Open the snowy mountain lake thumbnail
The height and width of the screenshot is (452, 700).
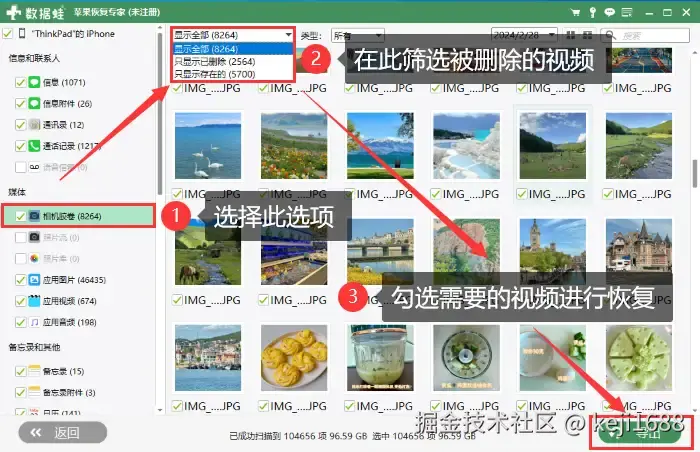coord(380,146)
